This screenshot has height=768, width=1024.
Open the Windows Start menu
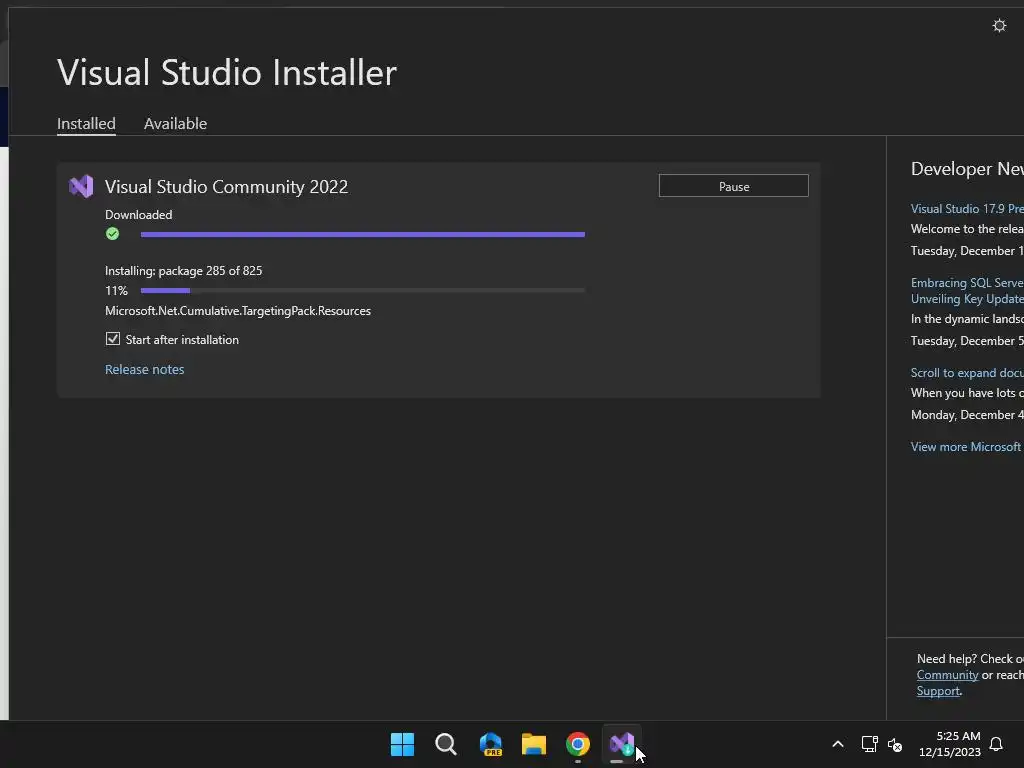(402, 744)
